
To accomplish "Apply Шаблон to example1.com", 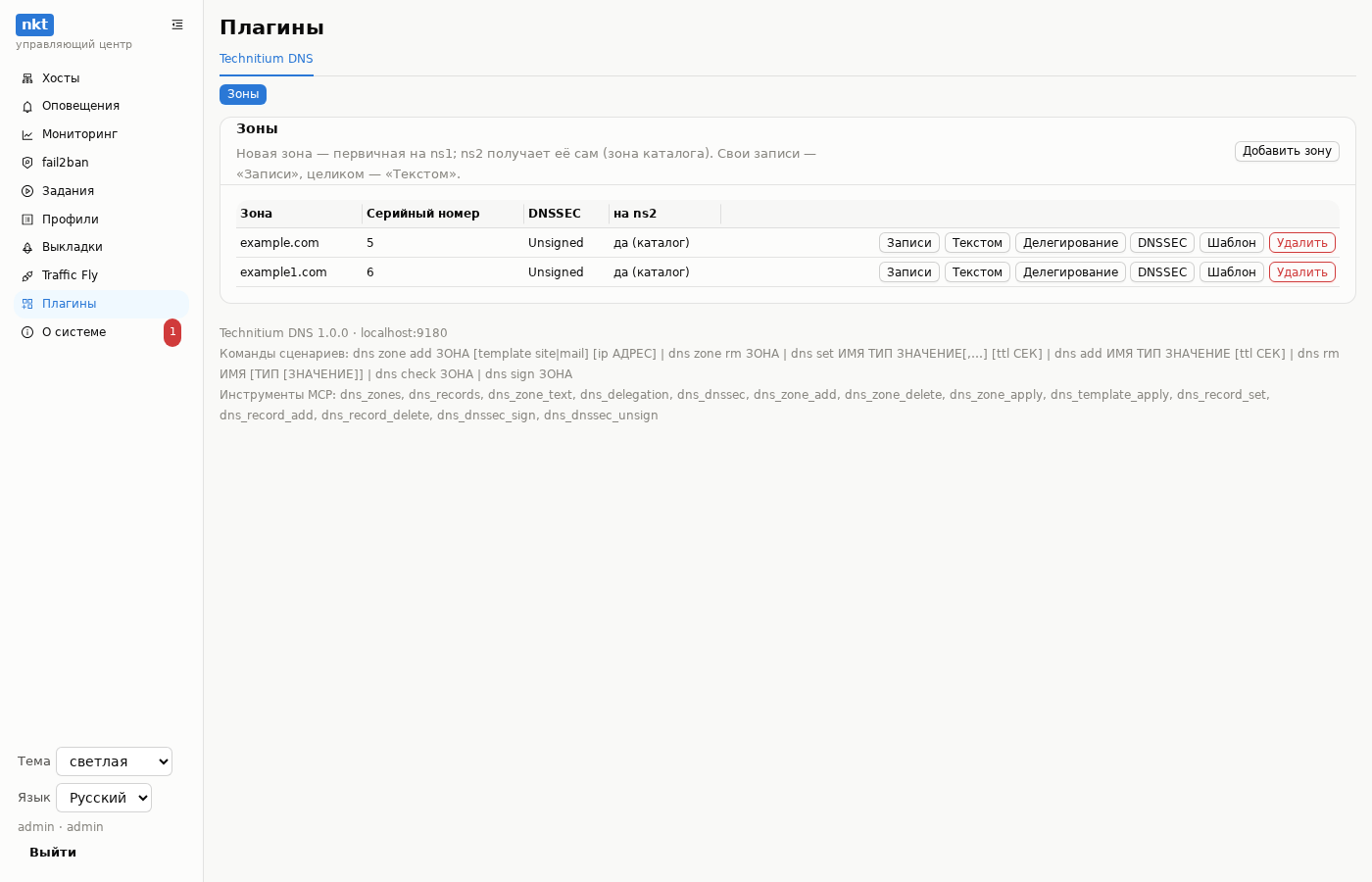I will (x=1232, y=272).
